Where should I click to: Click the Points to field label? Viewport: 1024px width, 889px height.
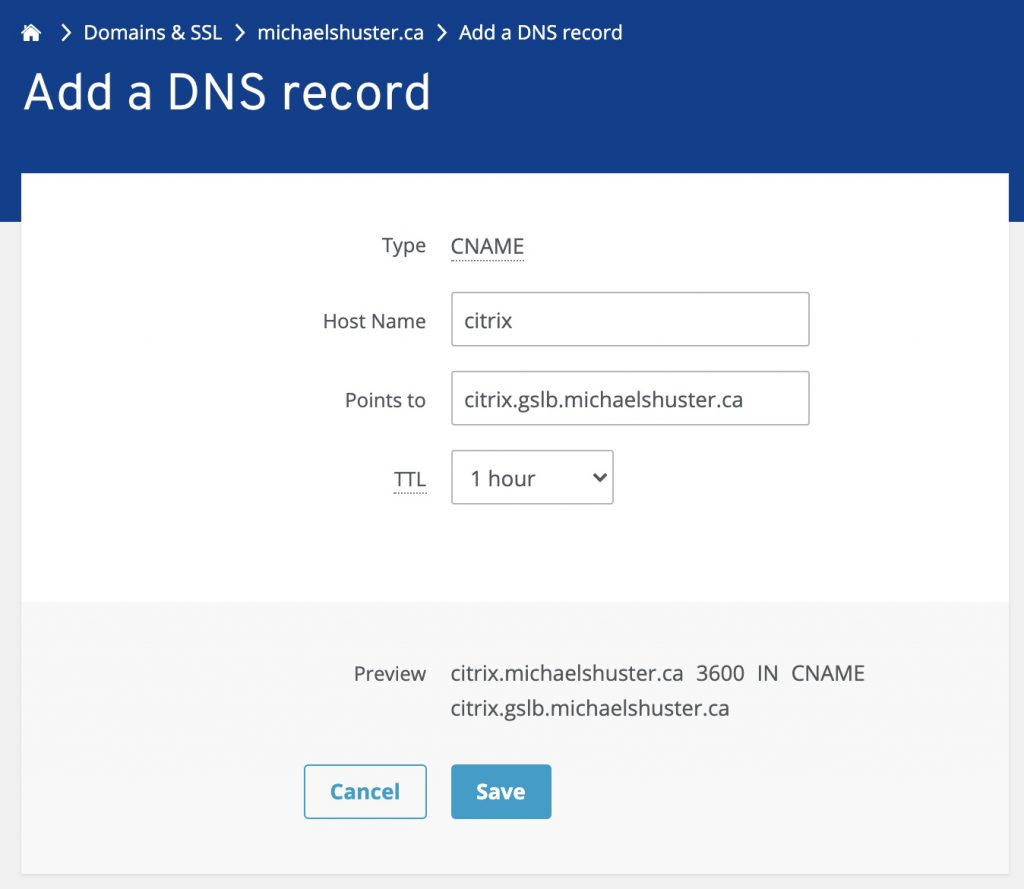385,400
